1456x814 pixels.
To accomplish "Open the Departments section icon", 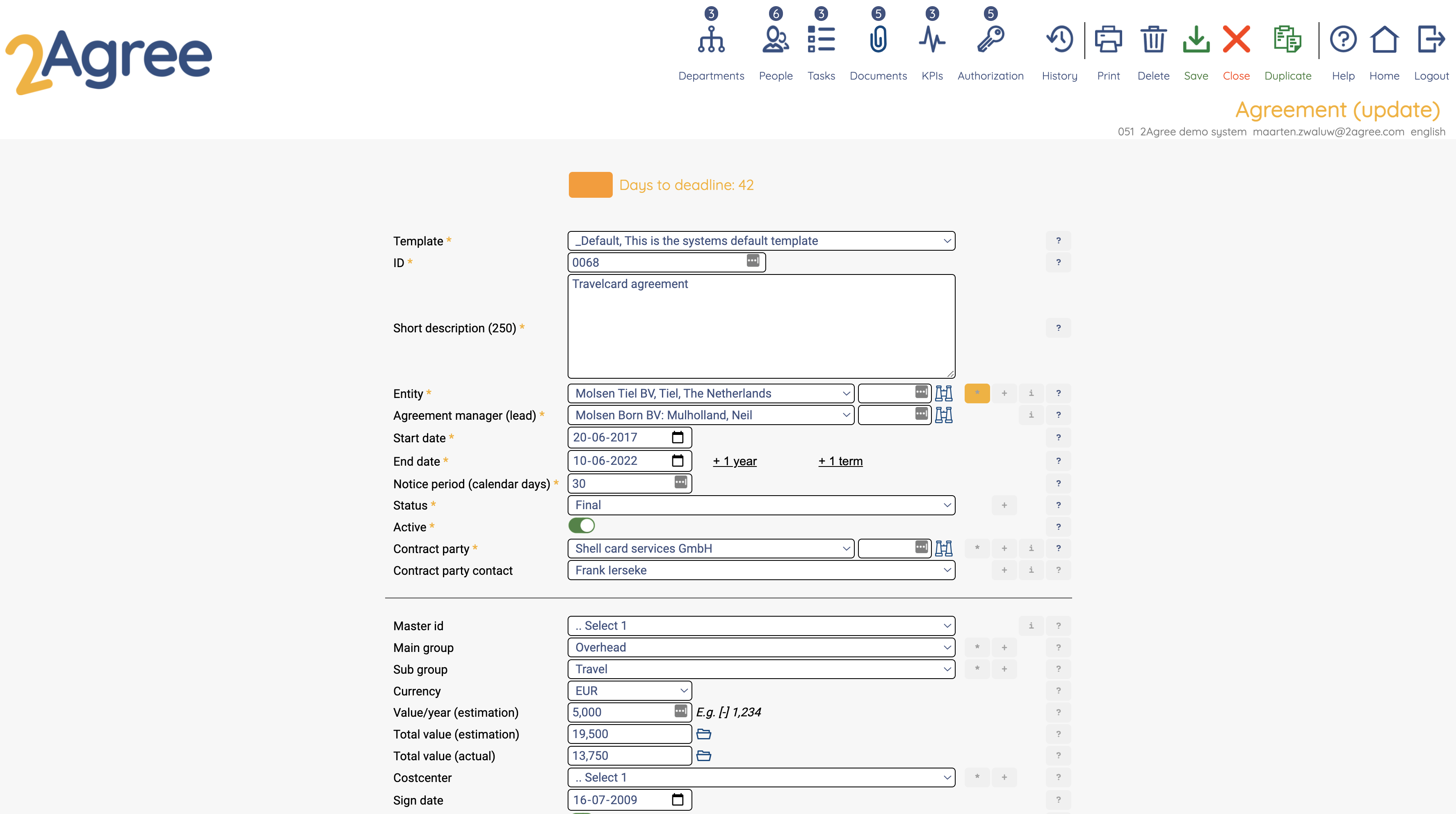I will coord(711,39).
